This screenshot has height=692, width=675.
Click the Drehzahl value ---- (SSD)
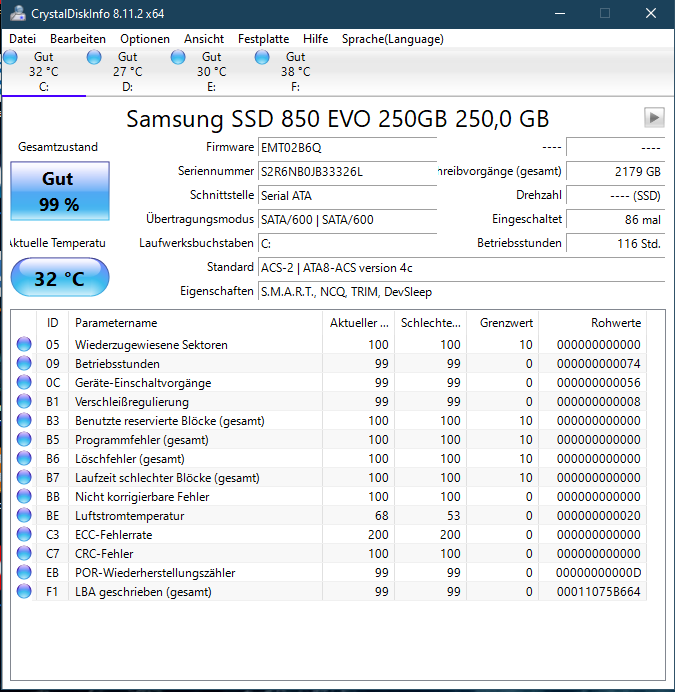click(615, 196)
